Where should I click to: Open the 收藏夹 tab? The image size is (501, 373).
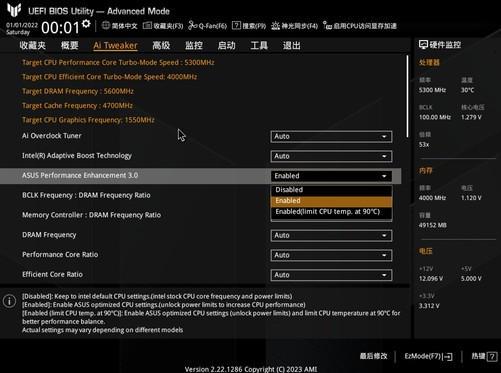(32, 45)
